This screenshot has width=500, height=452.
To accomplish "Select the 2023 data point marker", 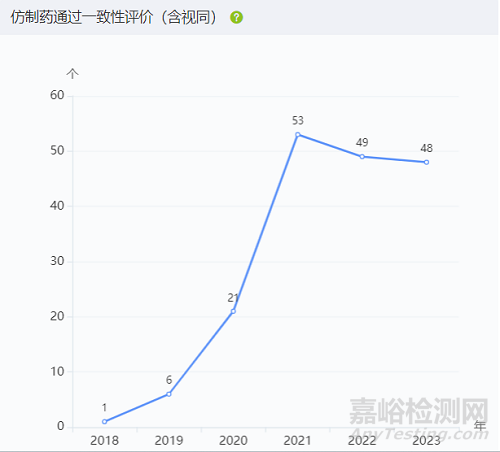I will (x=426, y=162).
